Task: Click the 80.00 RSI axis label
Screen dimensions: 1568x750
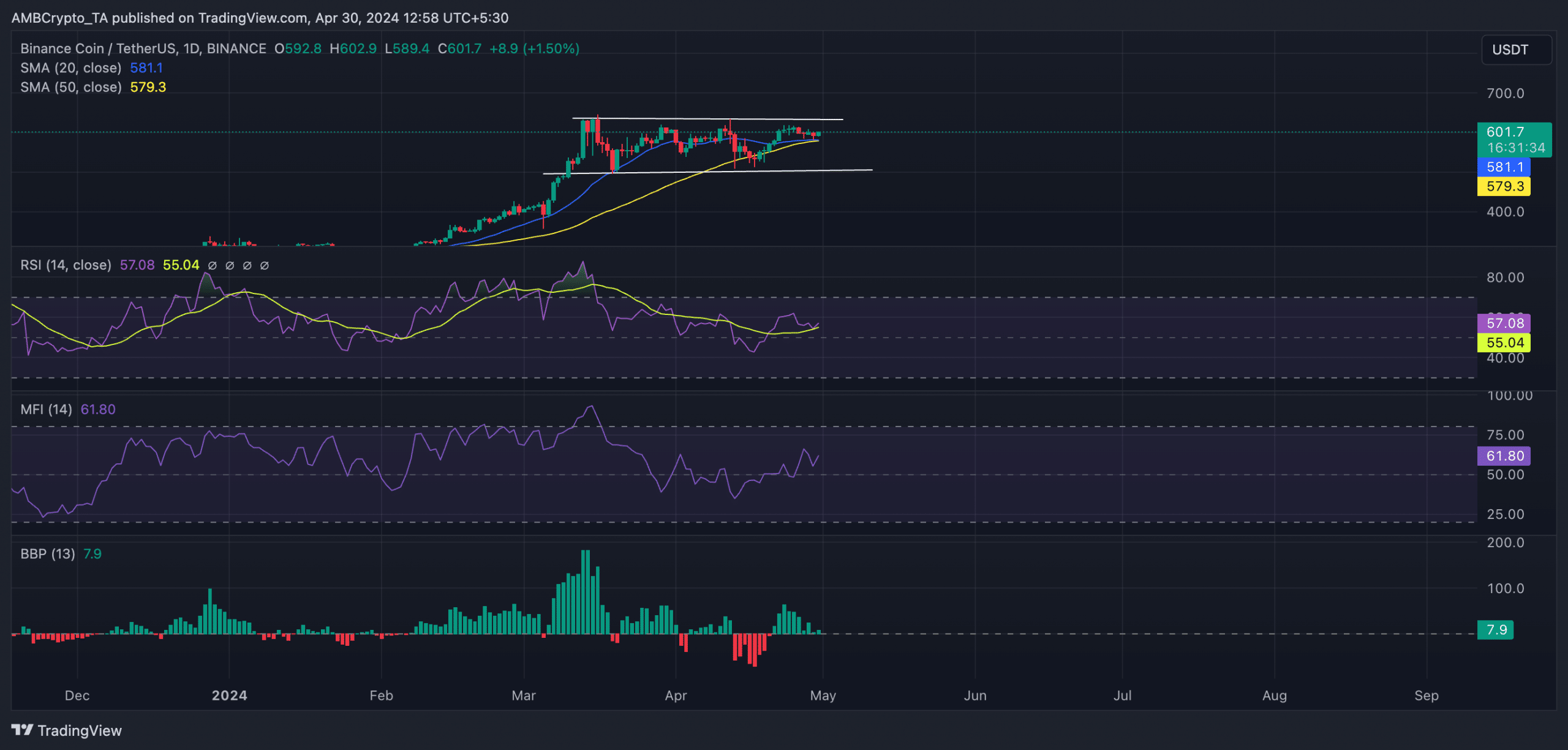Action: click(x=1505, y=278)
